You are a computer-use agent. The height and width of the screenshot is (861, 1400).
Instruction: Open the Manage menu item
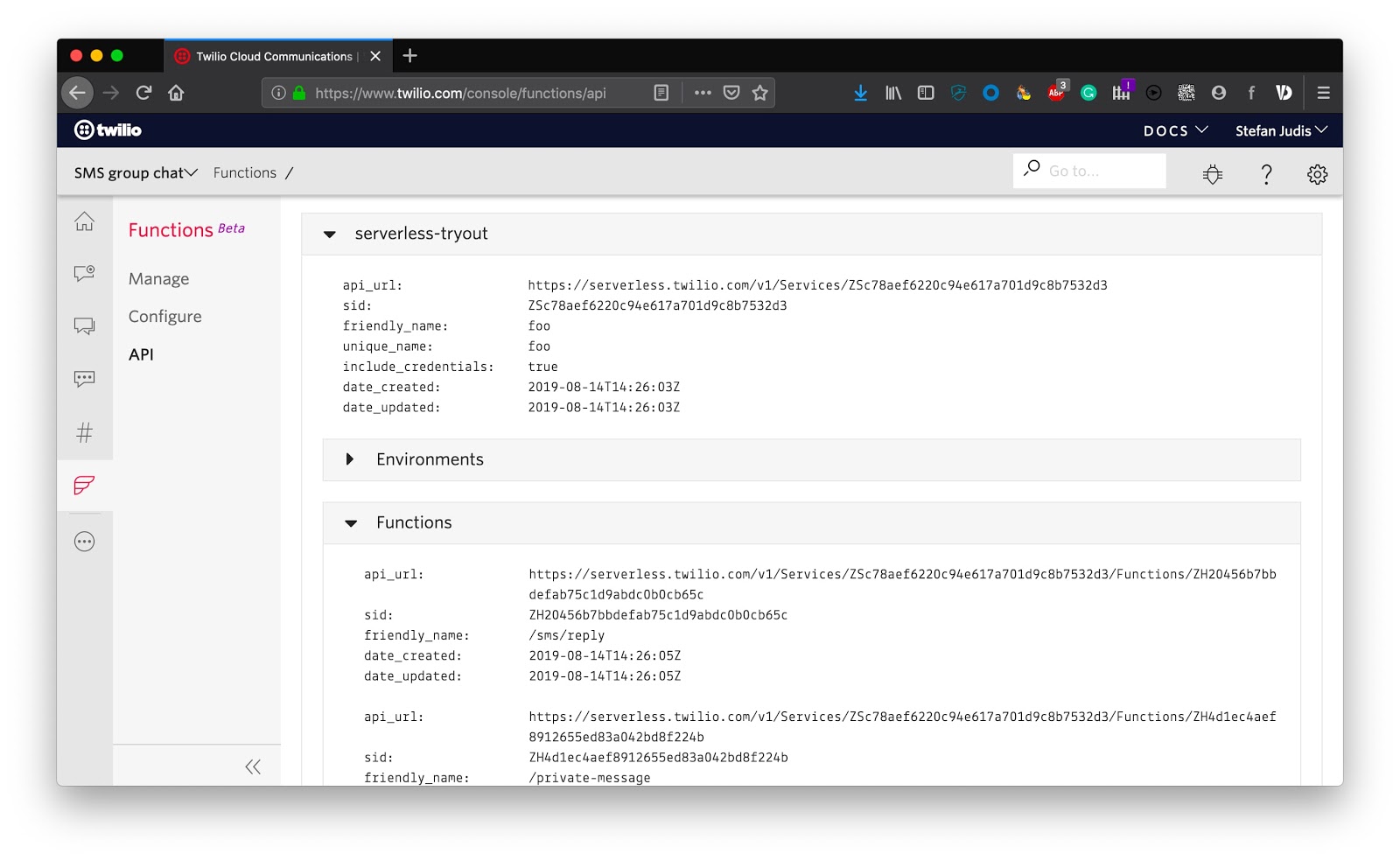pos(158,279)
